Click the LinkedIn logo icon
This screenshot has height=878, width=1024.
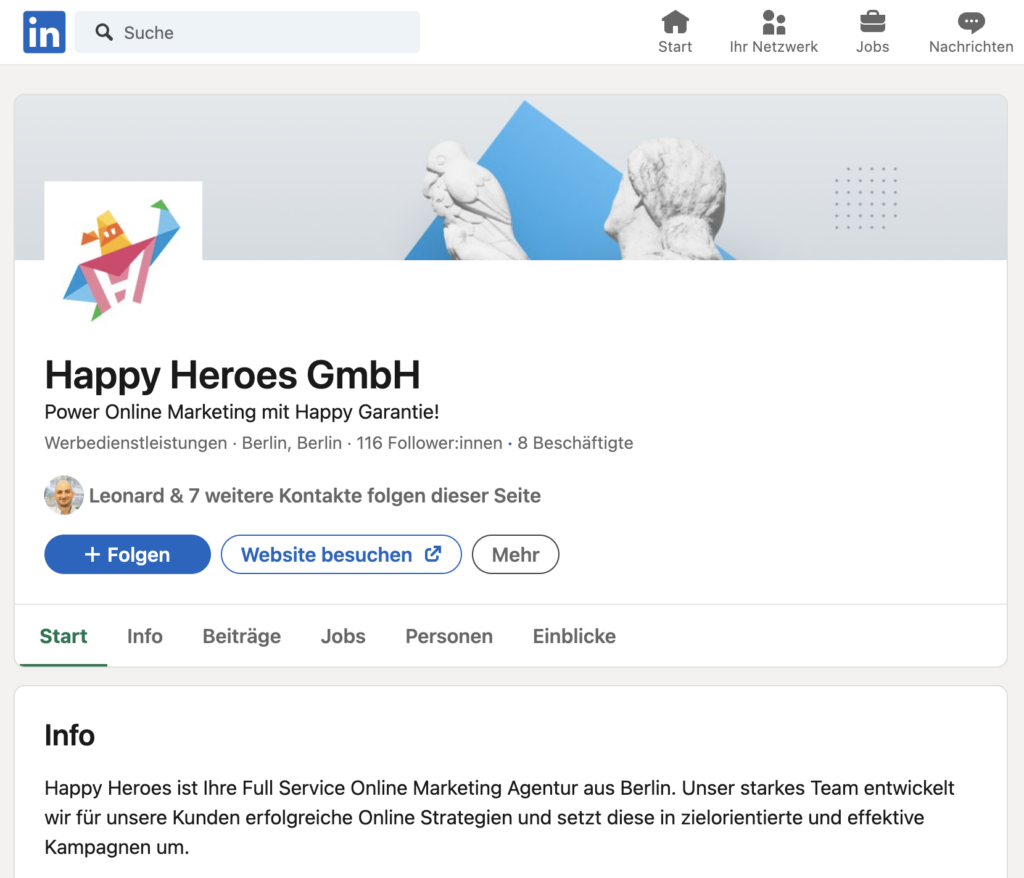point(44,32)
